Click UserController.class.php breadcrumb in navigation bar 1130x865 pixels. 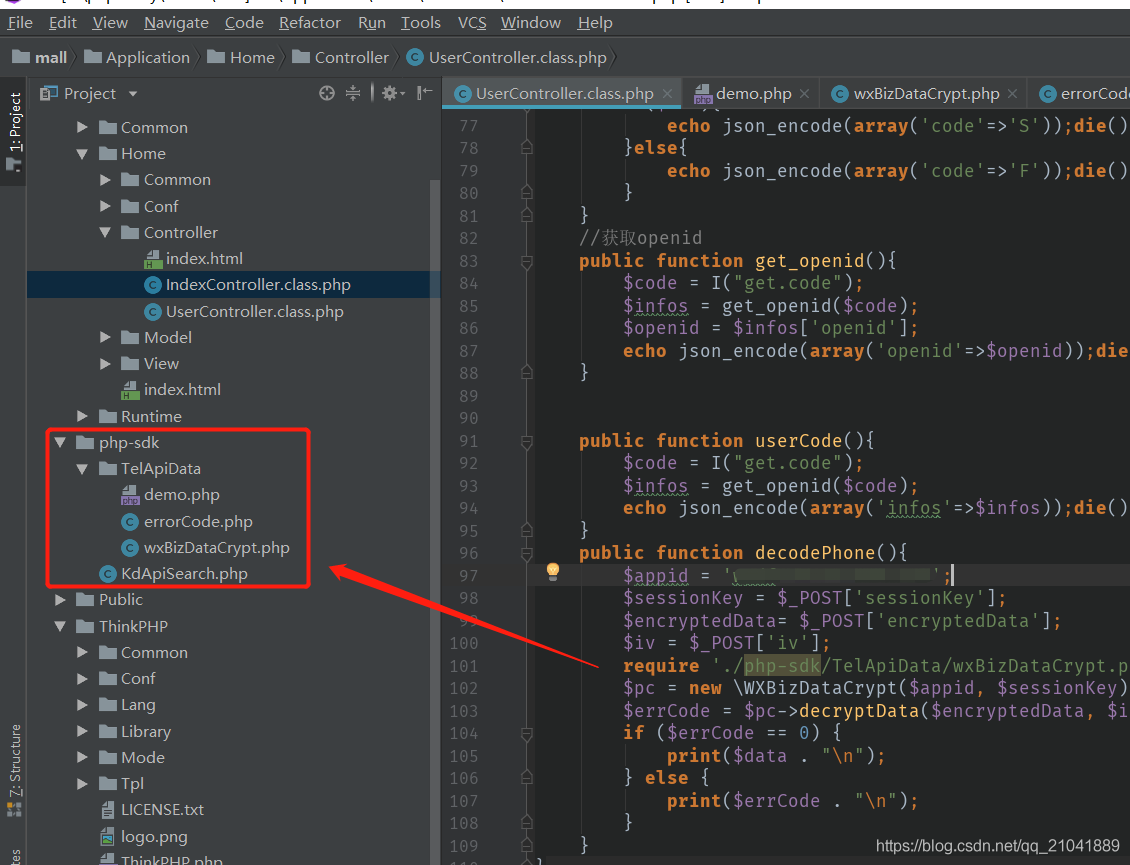pyautogui.click(x=507, y=57)
